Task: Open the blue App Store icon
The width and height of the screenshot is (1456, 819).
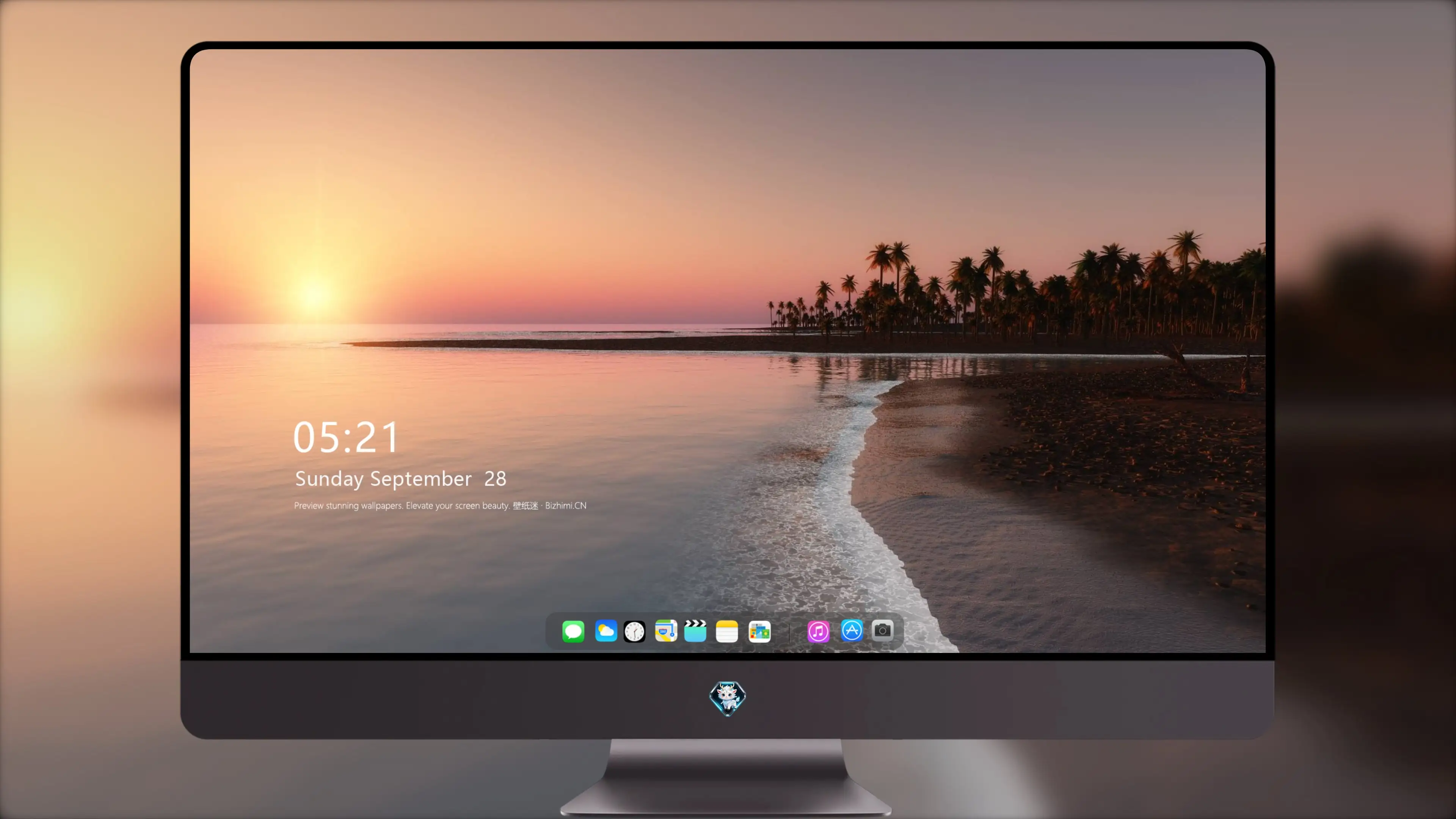Action: point(852,630)
